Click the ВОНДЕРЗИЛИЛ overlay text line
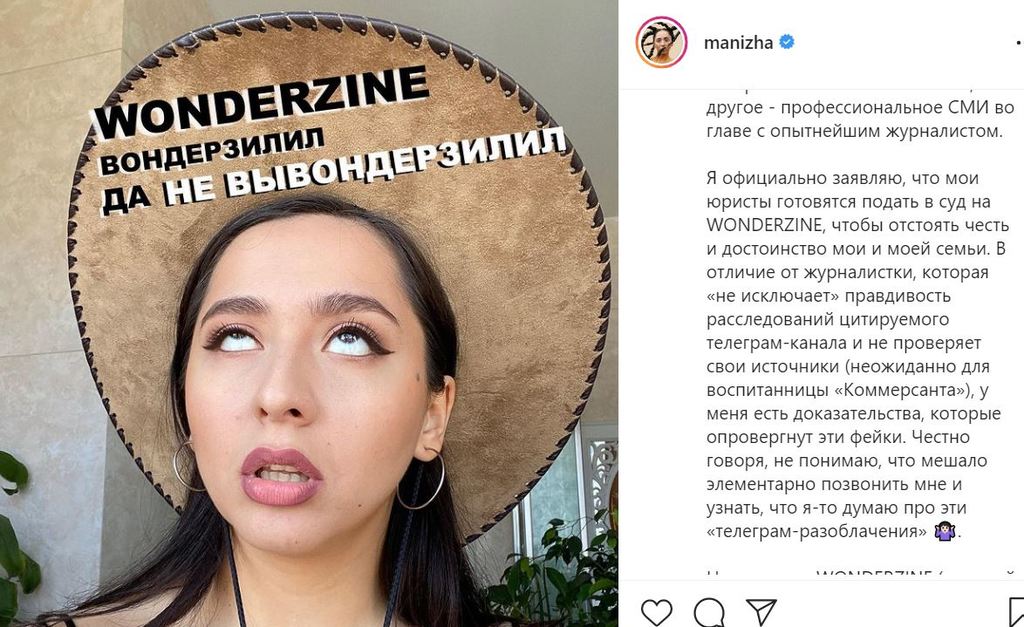Image resolution: width=1024 pixels, height=627 pixels. pos(212,150)
